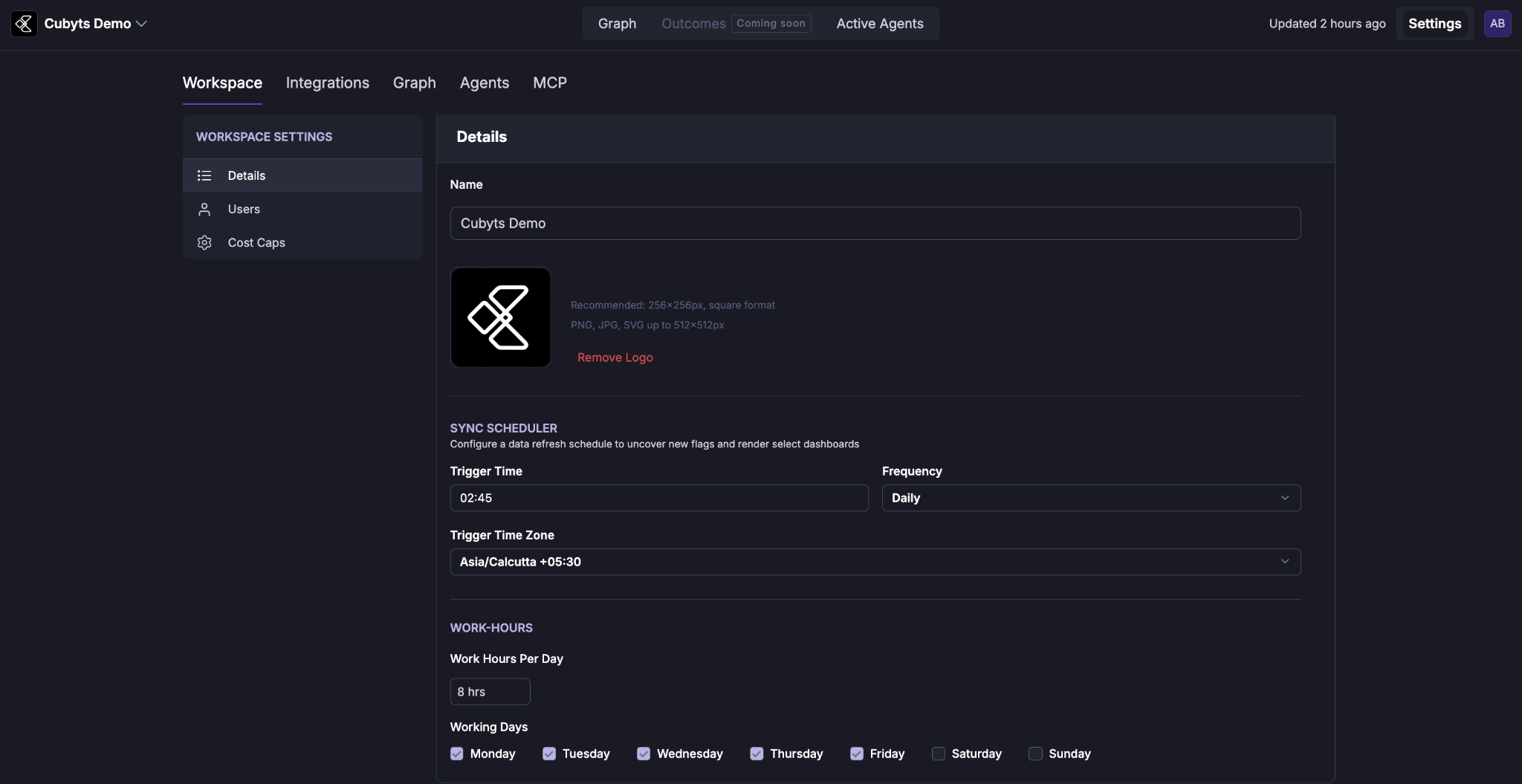Uncheck the Thursday working day
The width and height of the screenshot is (1522, 784).
tap(757, 754)
